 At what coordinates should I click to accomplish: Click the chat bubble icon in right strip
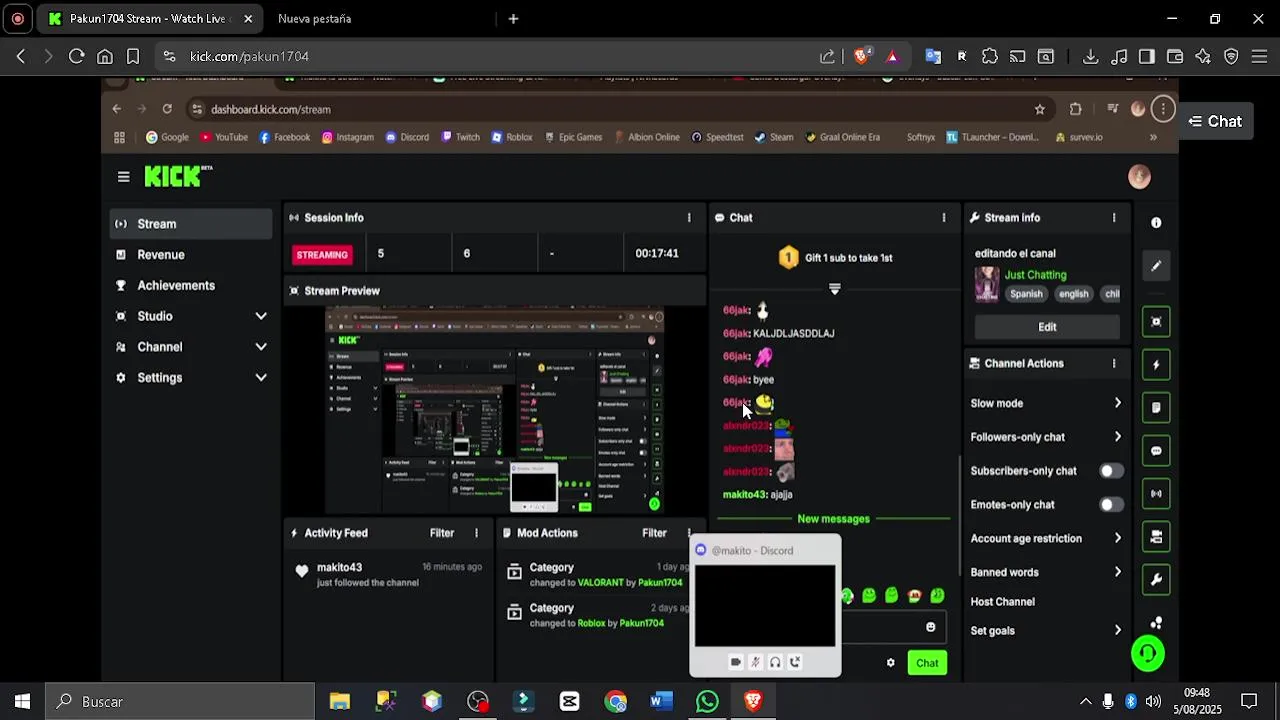(x=1156, y=451)
